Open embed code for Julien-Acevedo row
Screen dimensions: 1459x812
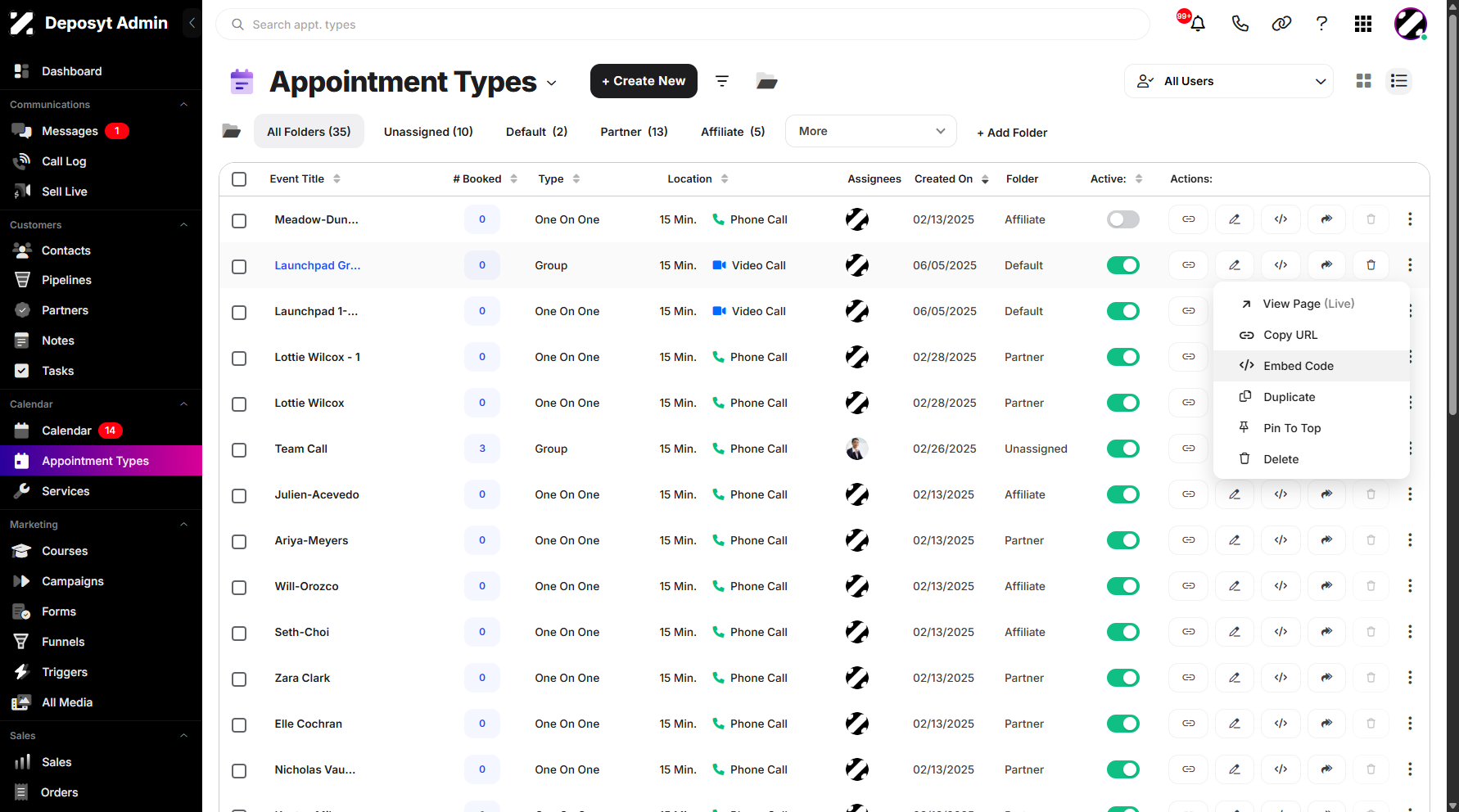(x=1281, y=494)
